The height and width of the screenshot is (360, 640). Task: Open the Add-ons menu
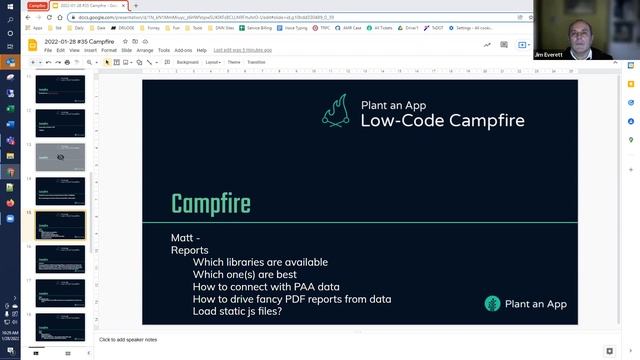pos(183,50)
